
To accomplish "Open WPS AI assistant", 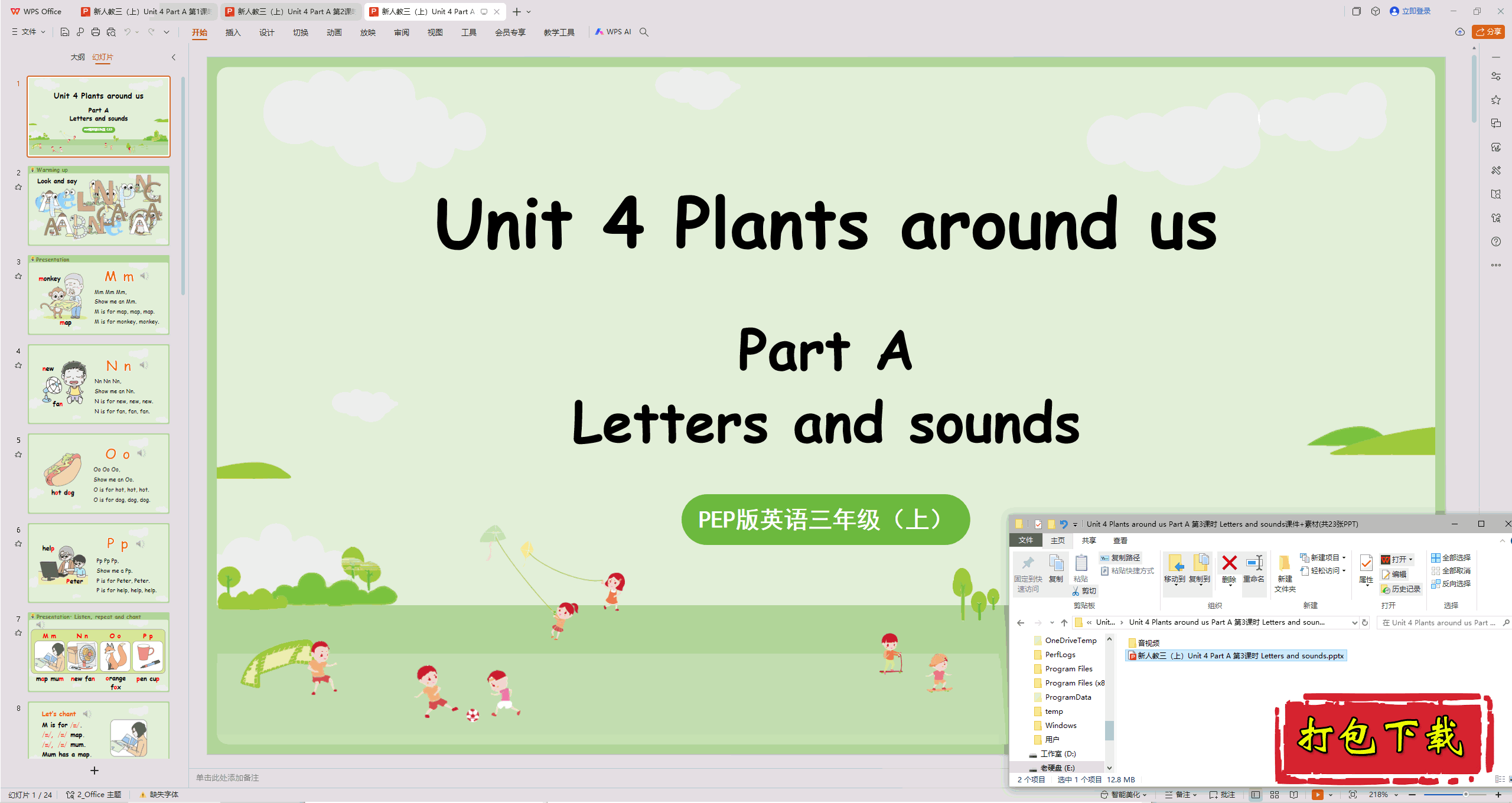I will (613, 32).
